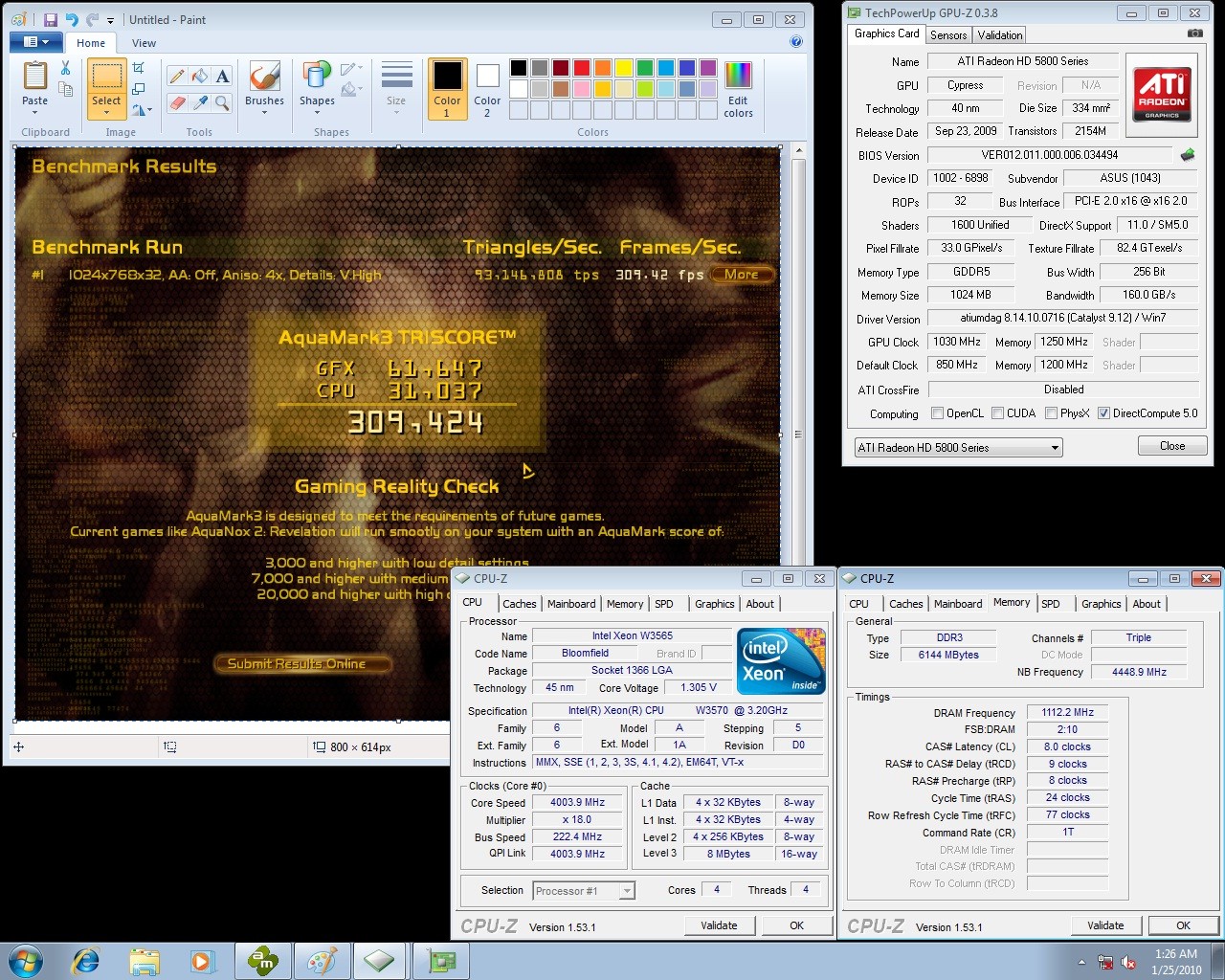Screen dimensions: 1225x980
Task: Click the More button beside fps result
Action: [x=742, y=275]
